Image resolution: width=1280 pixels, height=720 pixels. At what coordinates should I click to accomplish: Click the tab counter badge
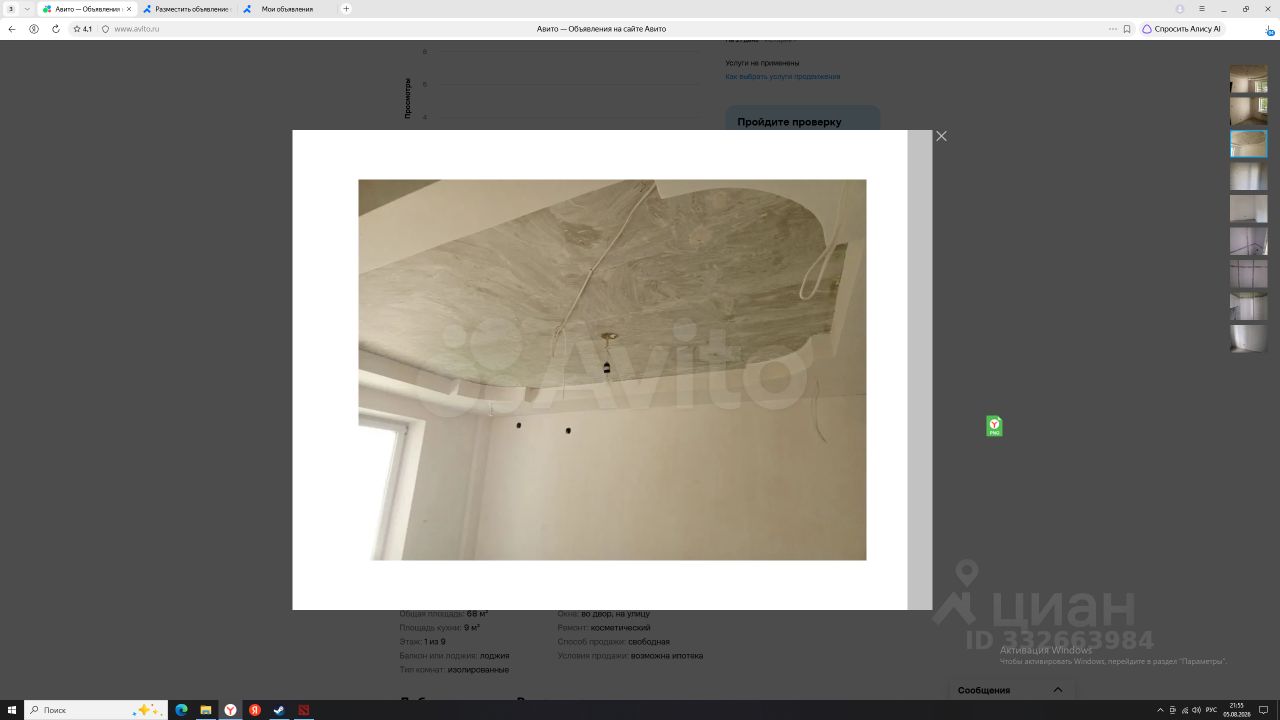[x=12, y=9]
